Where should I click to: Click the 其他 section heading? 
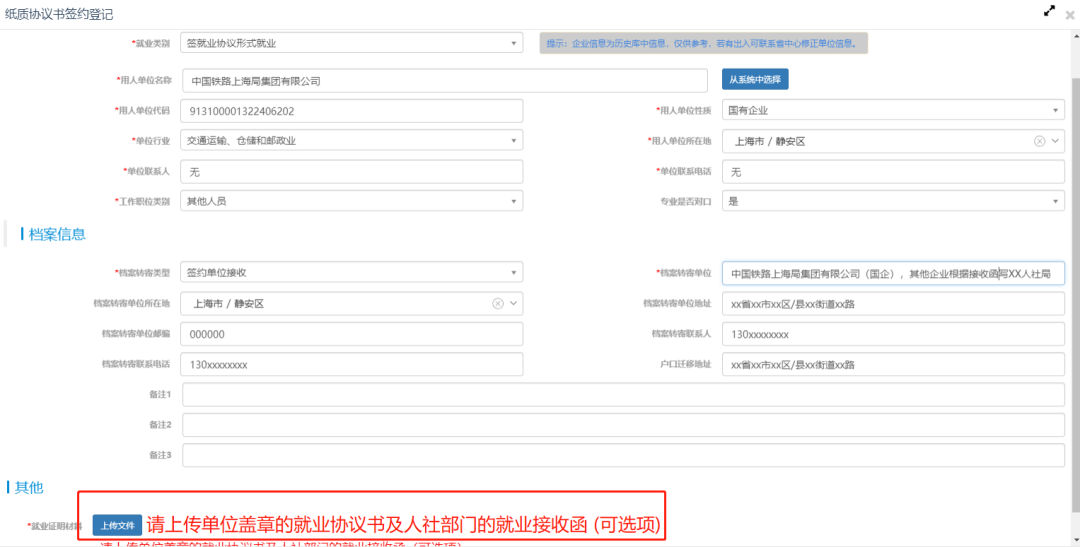point(29,488)
